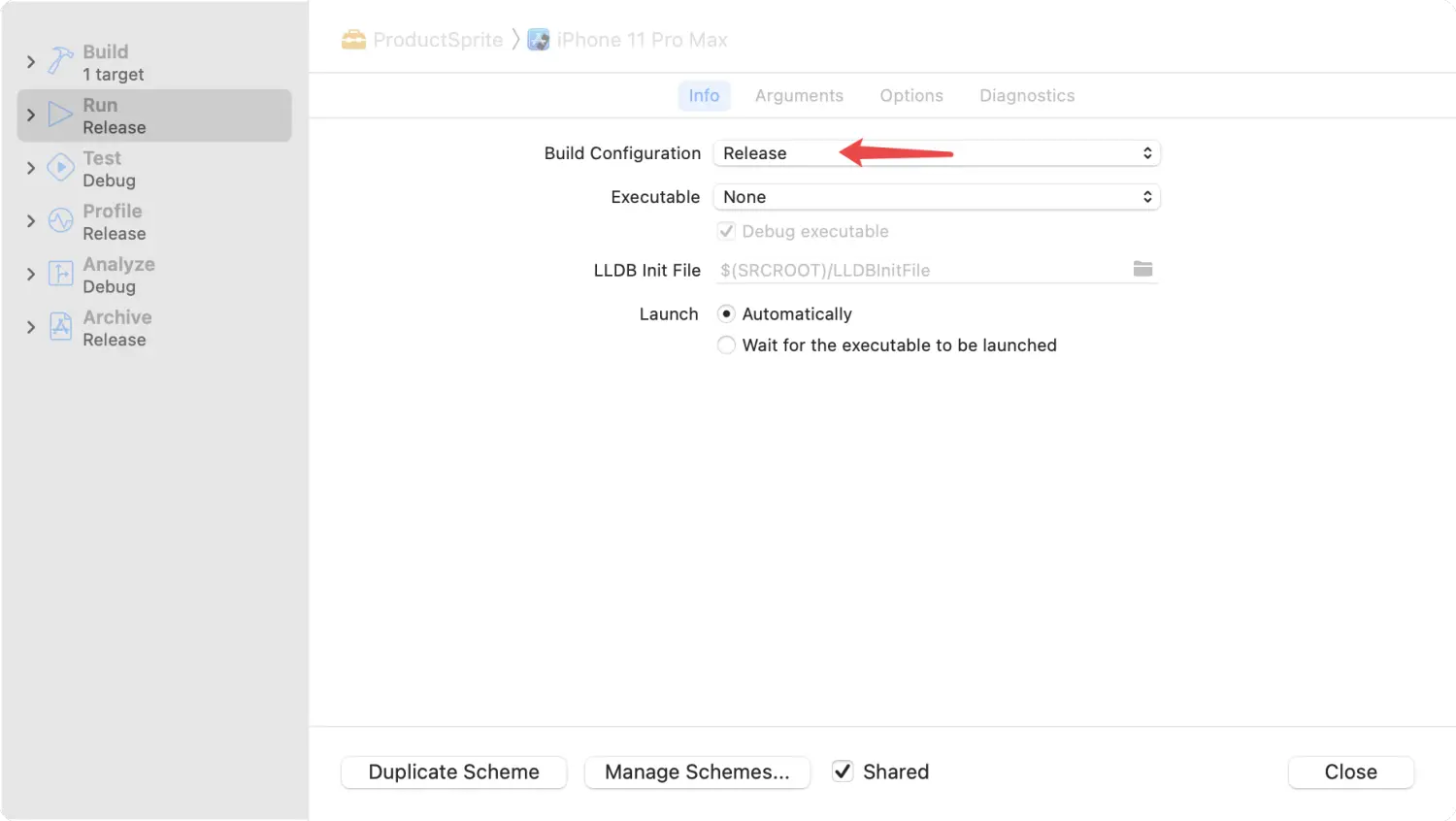Expand the Archive section chevron
The image size is (1456, 821).
pos(31,327)
